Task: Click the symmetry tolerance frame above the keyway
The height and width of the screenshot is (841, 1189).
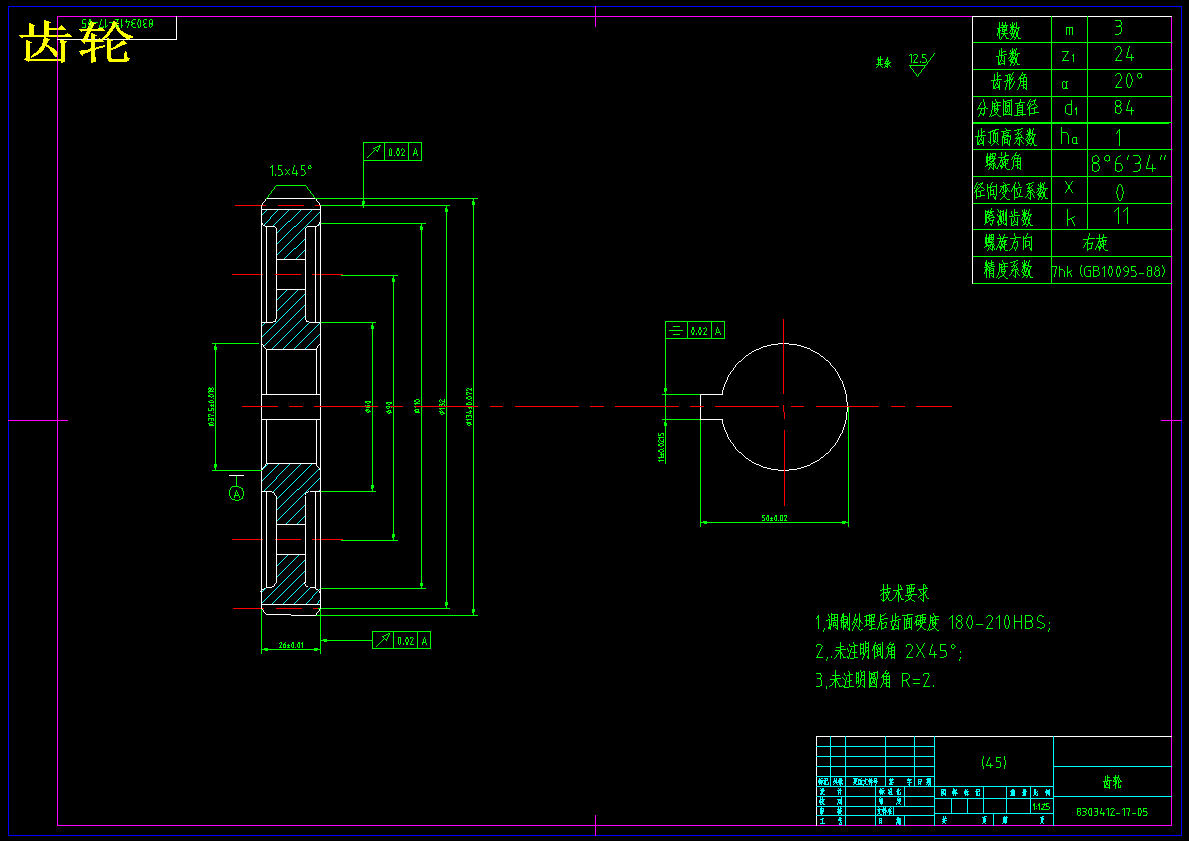Action: (695, 331)
